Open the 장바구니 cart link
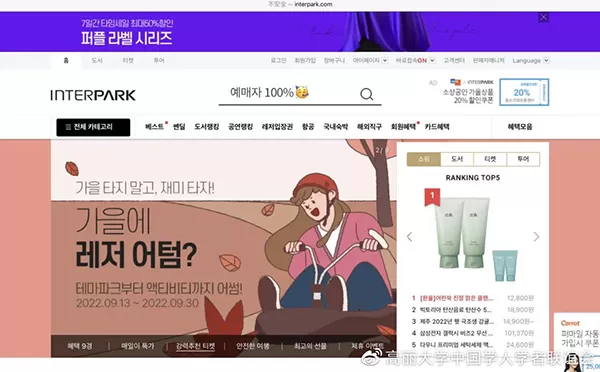 pos(334,60)
